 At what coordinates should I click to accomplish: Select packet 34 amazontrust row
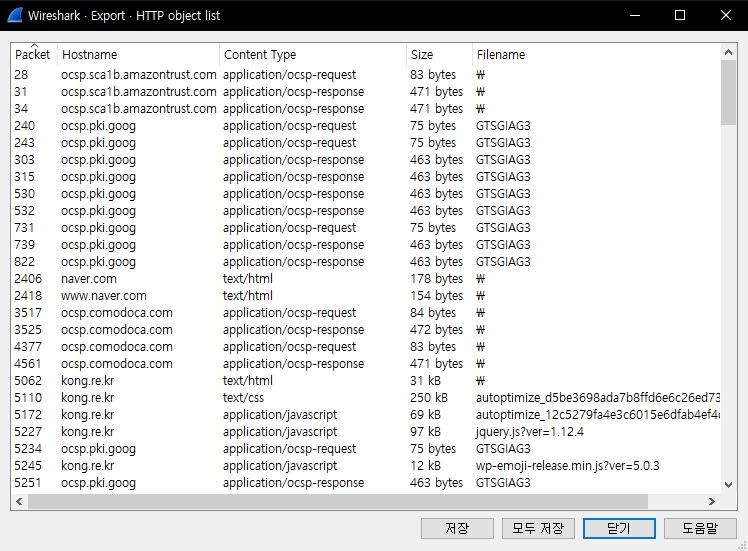pyautogui.click(x=366, y=109)
